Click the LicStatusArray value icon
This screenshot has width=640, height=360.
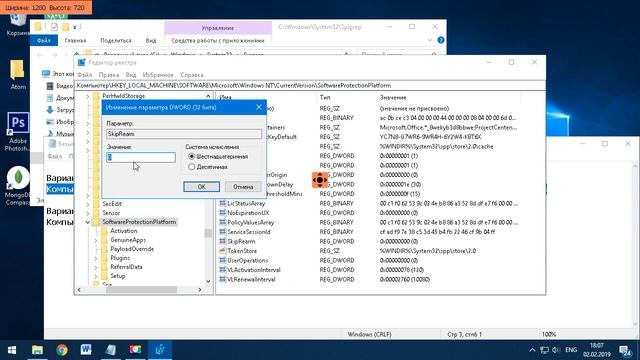pos(222,203)
